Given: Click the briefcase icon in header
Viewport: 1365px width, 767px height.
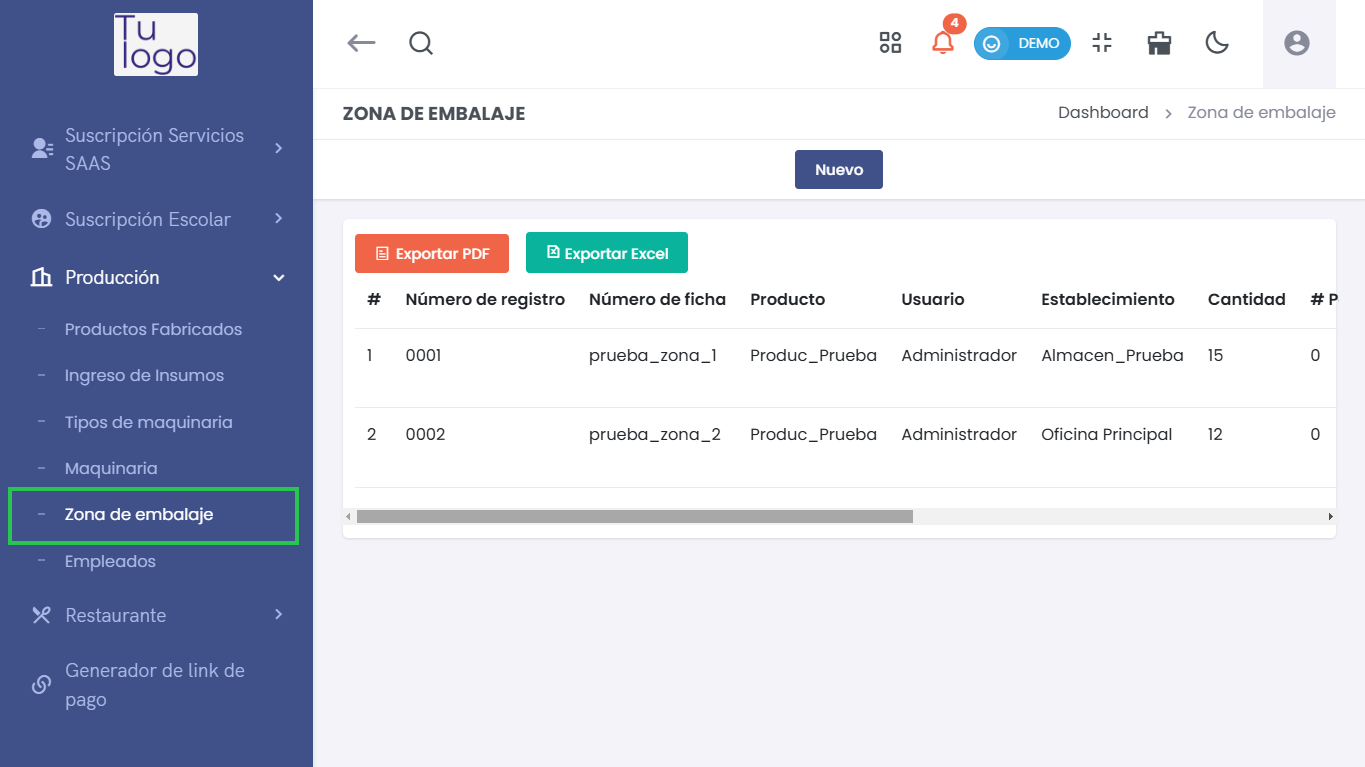Looking at the screenshot, I should tap(1159, 43).
